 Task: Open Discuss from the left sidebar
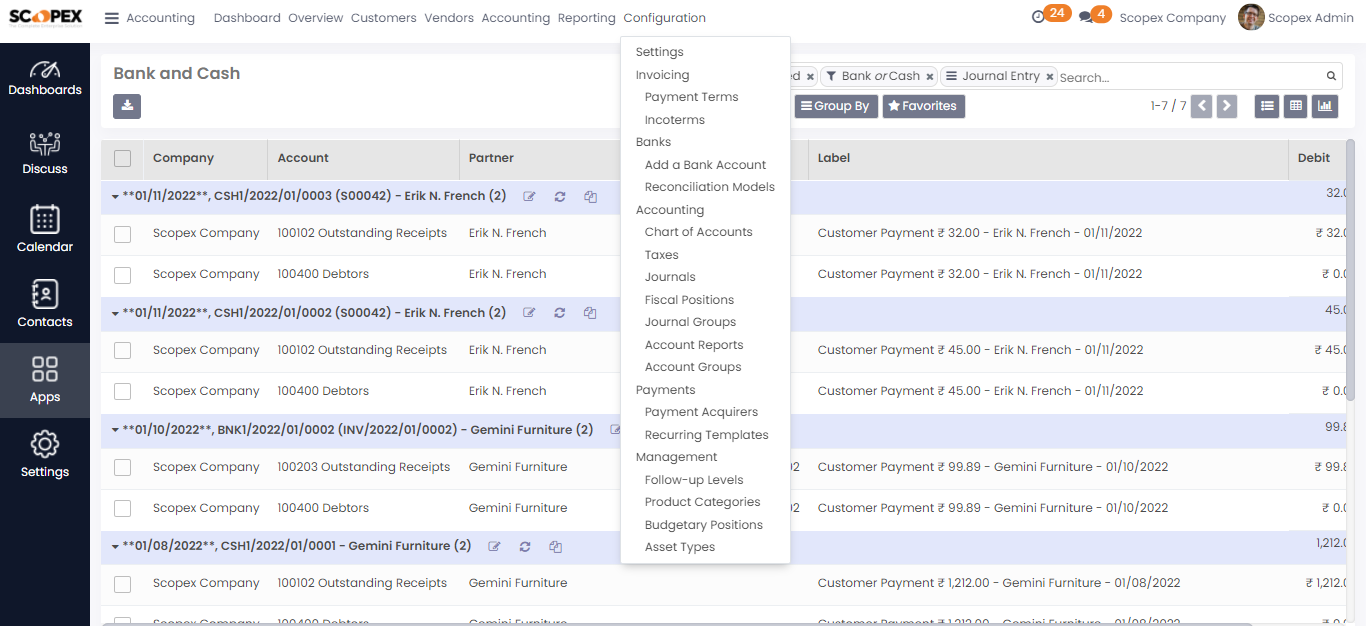tap(45, 153)
